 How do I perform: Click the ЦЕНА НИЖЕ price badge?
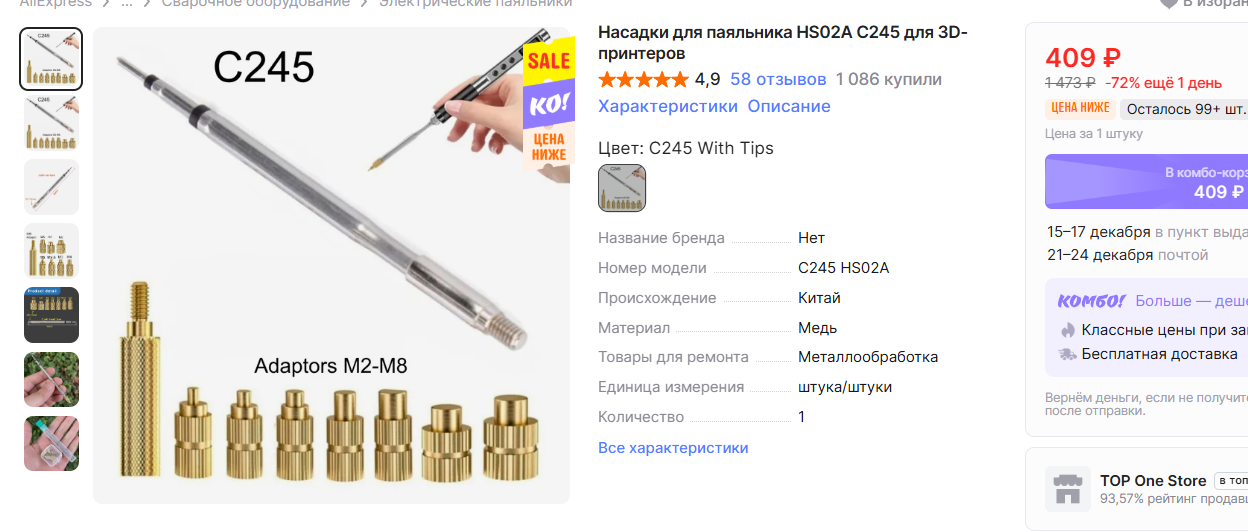point(1080,108)
